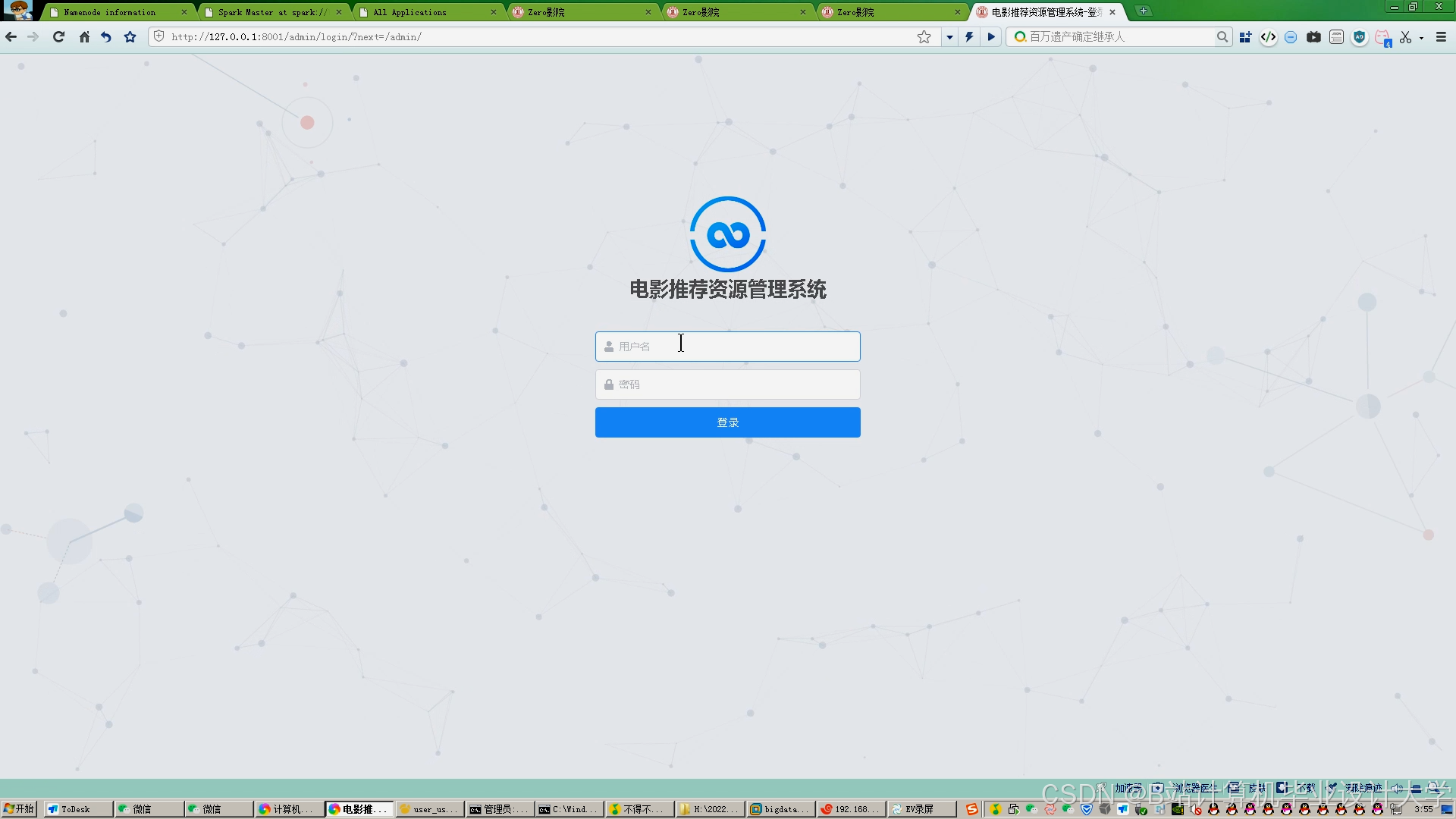Image resolution: width=1456 pixels, height=819 pixels.
Task: Click the lightning speed mode icon
Action: pyautogui.click(x=969, y=36)
